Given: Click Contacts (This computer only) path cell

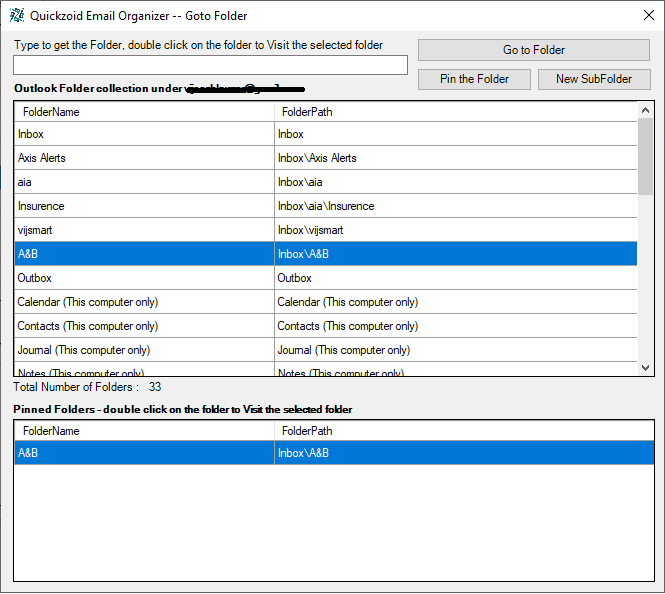Looking at the screenshot, I should [456, 326].
